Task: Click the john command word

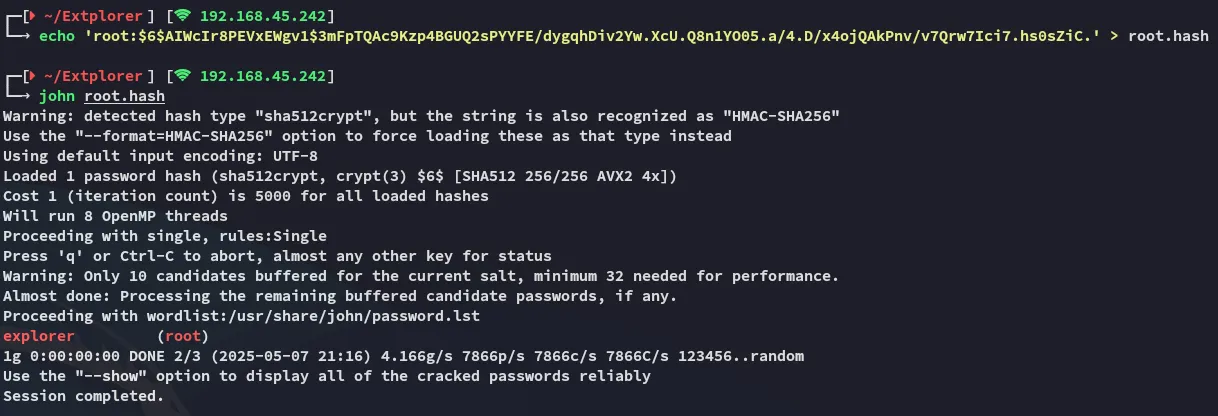Action: click(x=55, y=96)
